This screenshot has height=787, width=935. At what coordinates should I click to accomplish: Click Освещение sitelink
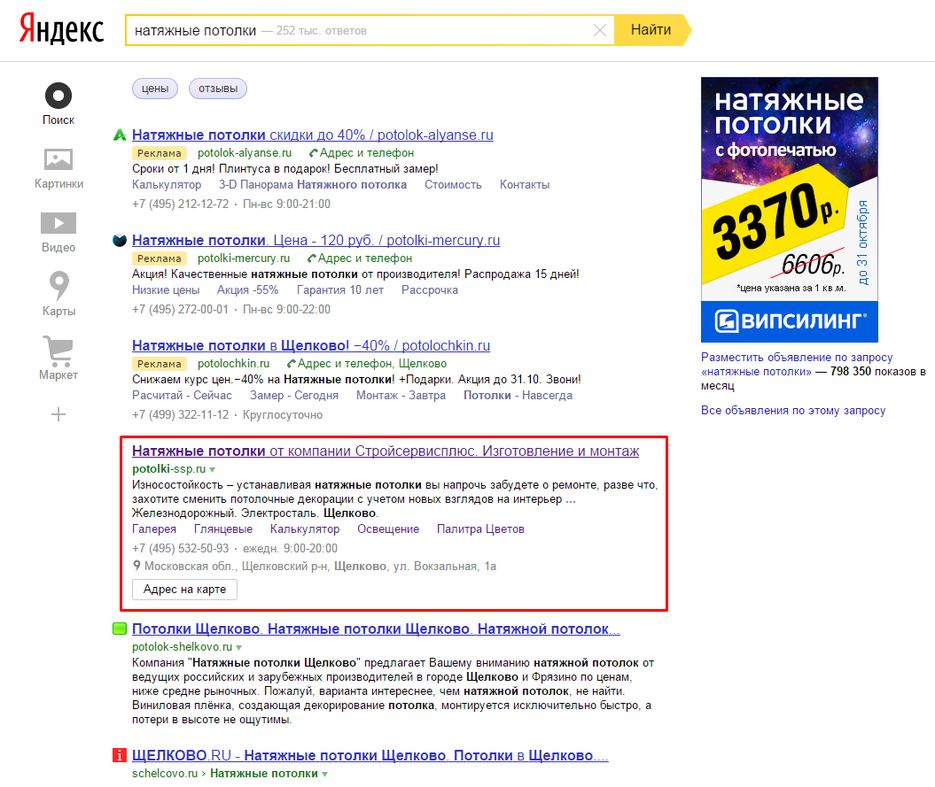388,529
